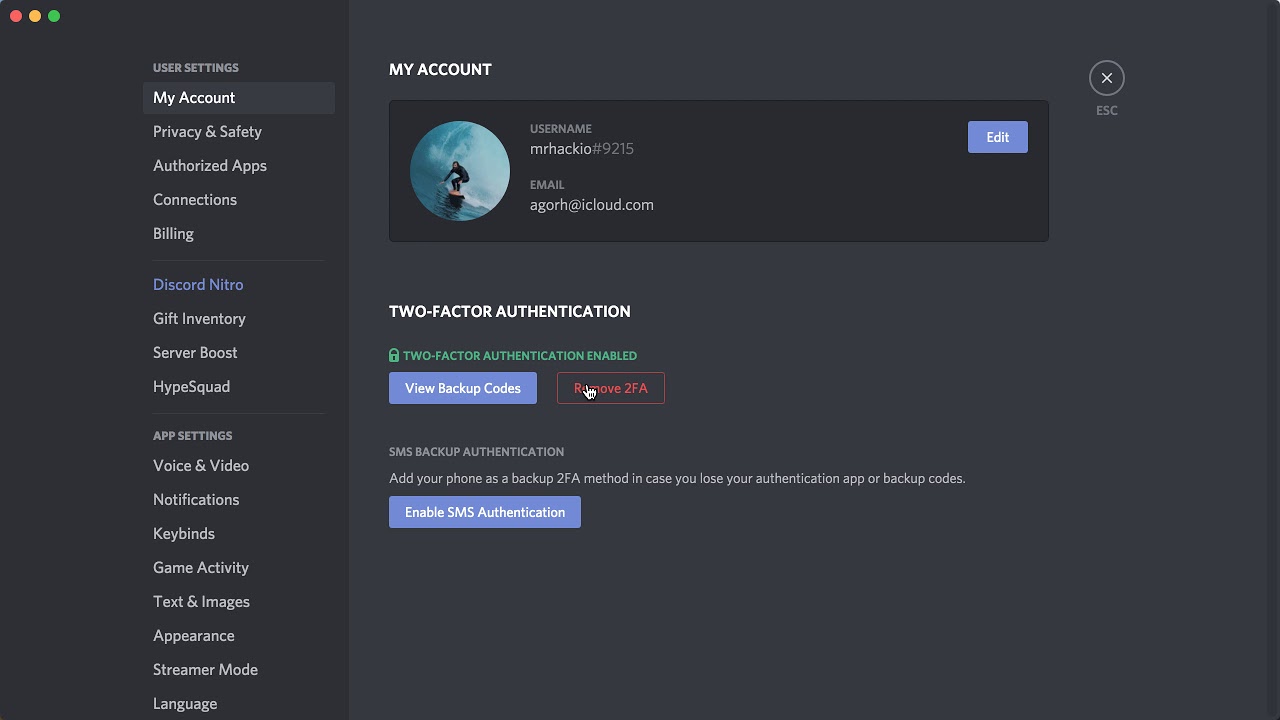This screenshot has width=1280, height=720.
Task: Click Enable SMS Authentication
Action: 485,512
